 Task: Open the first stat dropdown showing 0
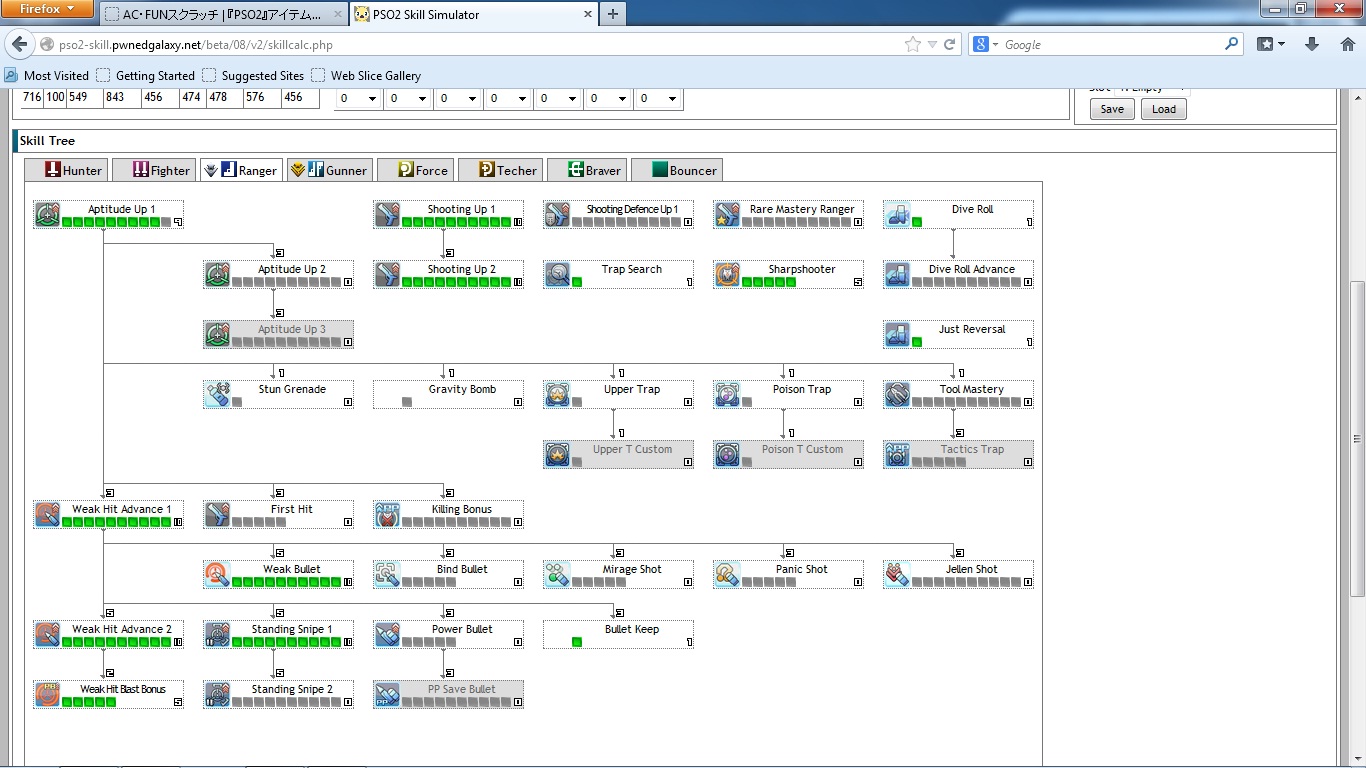point(358,98)
